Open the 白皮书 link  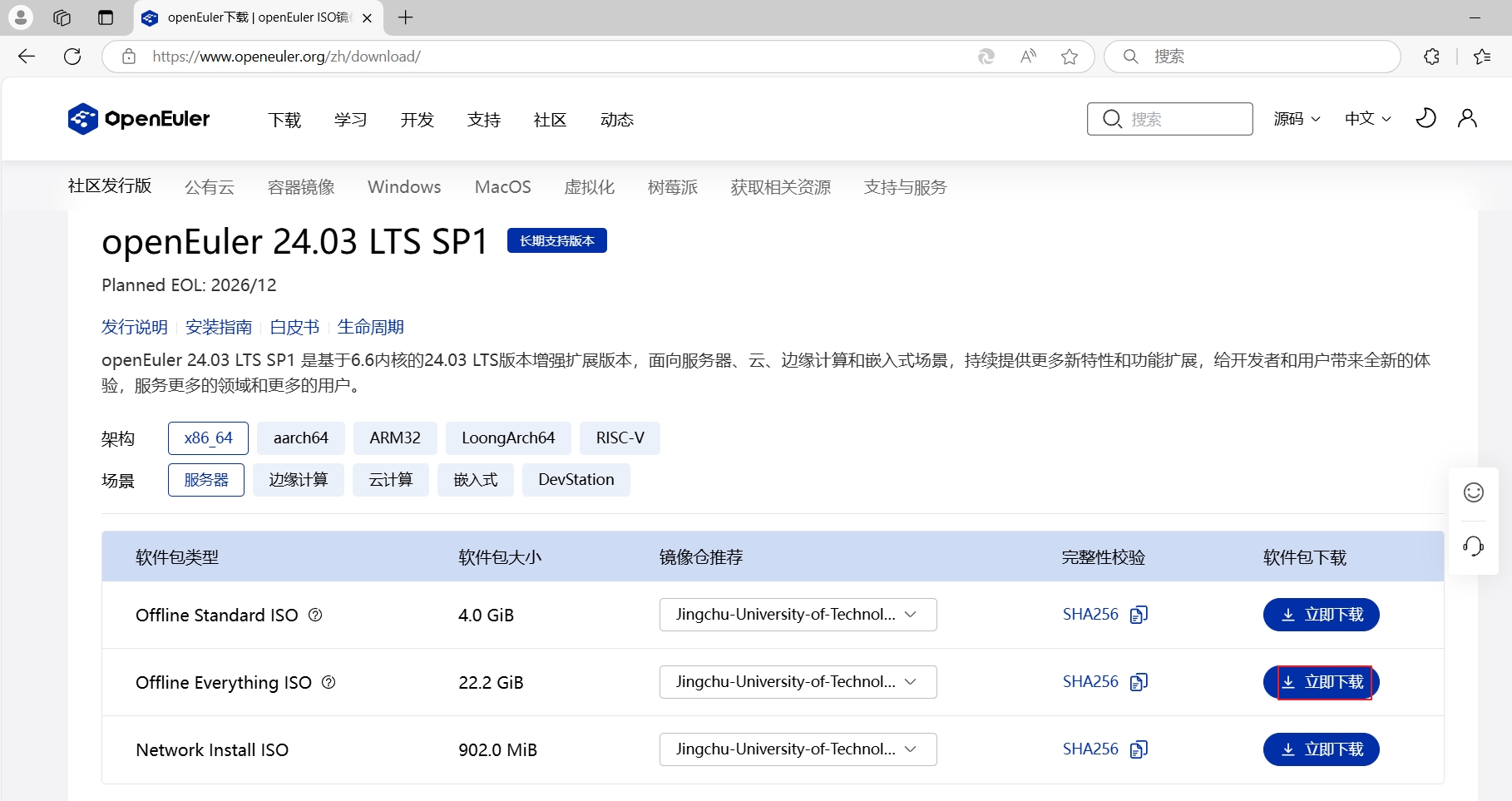click(294, 327)
